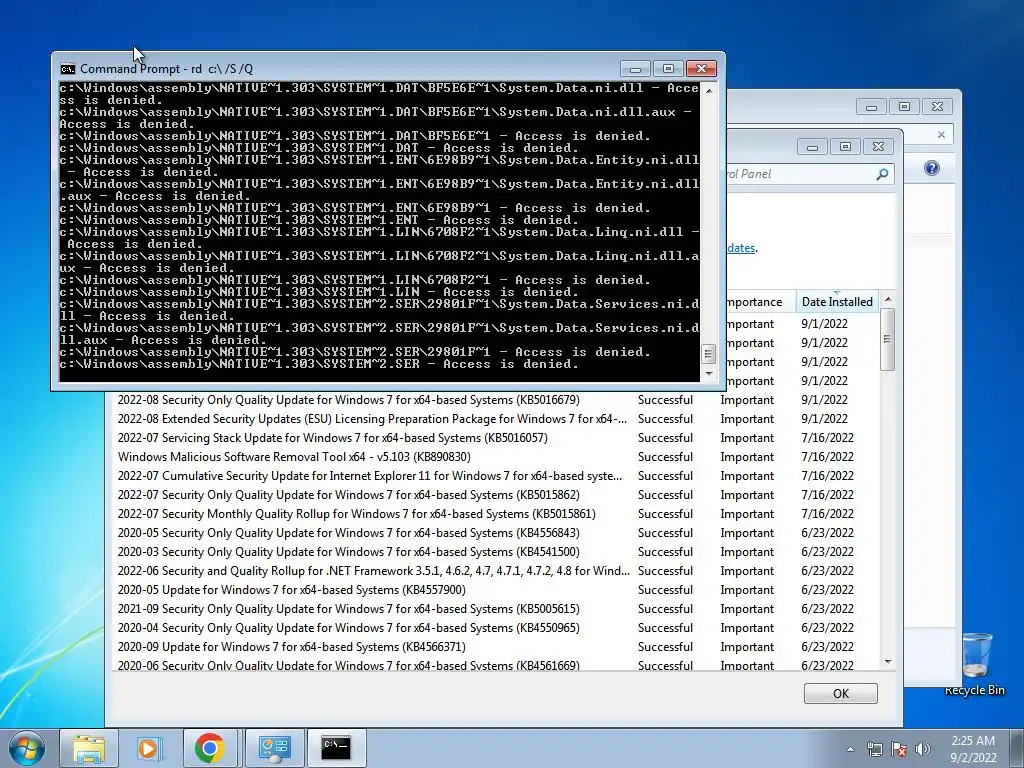1024x768 pixels.
Task: Open the Command Prompt title bar system icon
Action: pos(67,69)
